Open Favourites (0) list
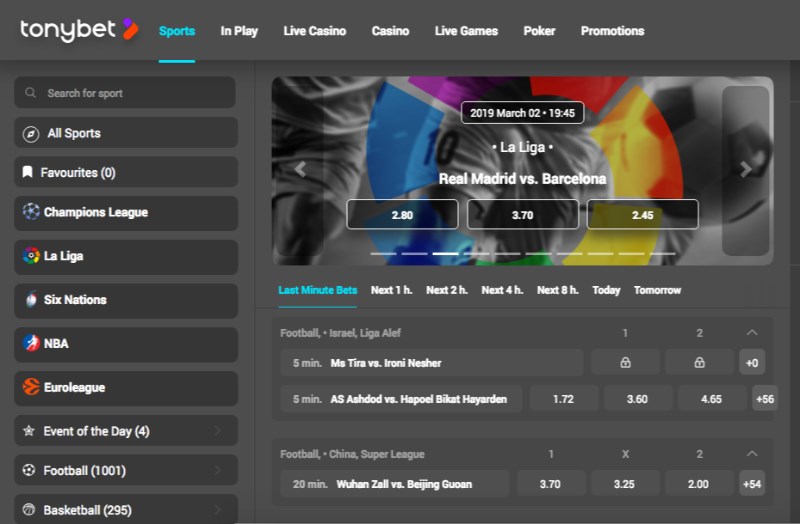The image size is (800, 524). (126, 172)
